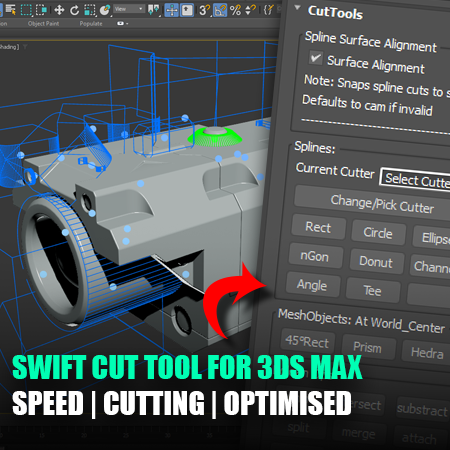Click the Use Pivot Point Center icon
The width and height of the screenshot is (450, 450).
point(153,10)
